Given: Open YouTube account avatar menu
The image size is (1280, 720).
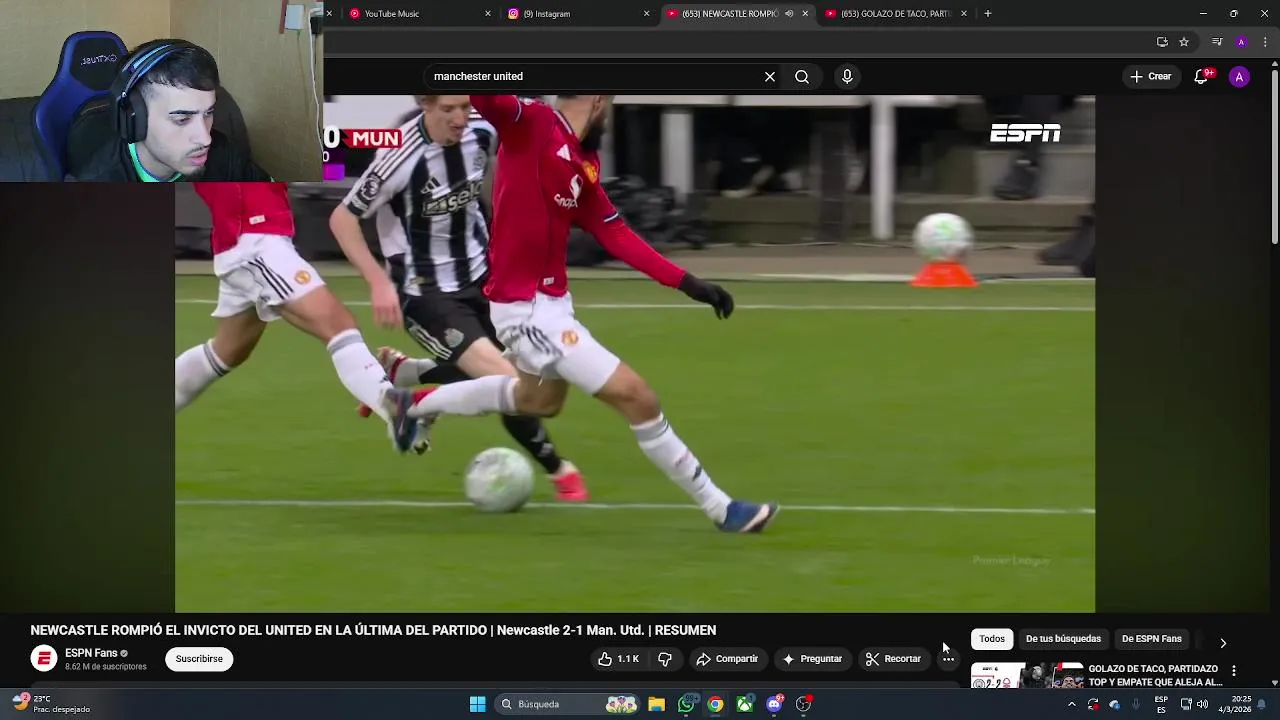Looking at the screenshot, I should point(1239,76).
